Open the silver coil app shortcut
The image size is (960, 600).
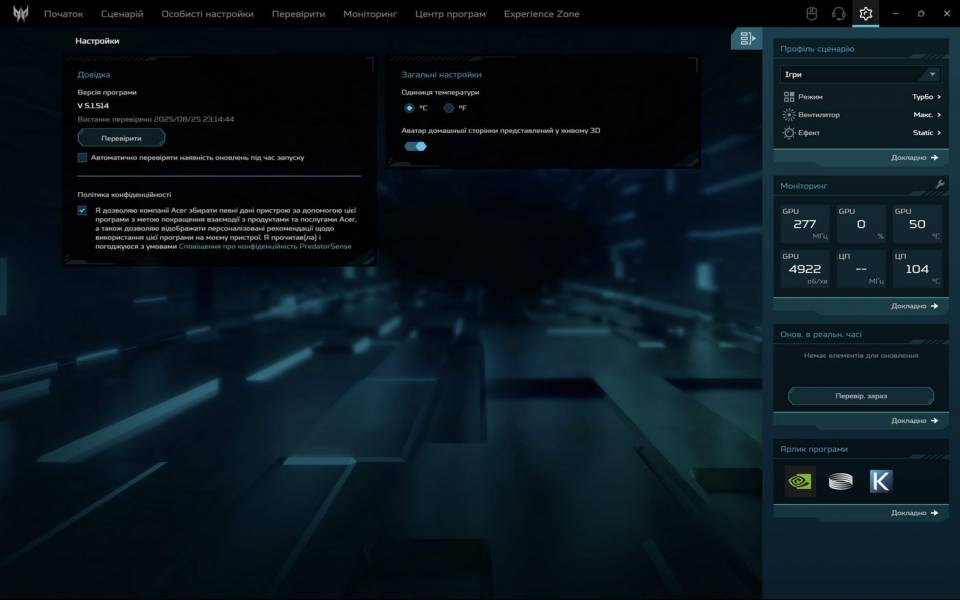(x=840, y=481)
